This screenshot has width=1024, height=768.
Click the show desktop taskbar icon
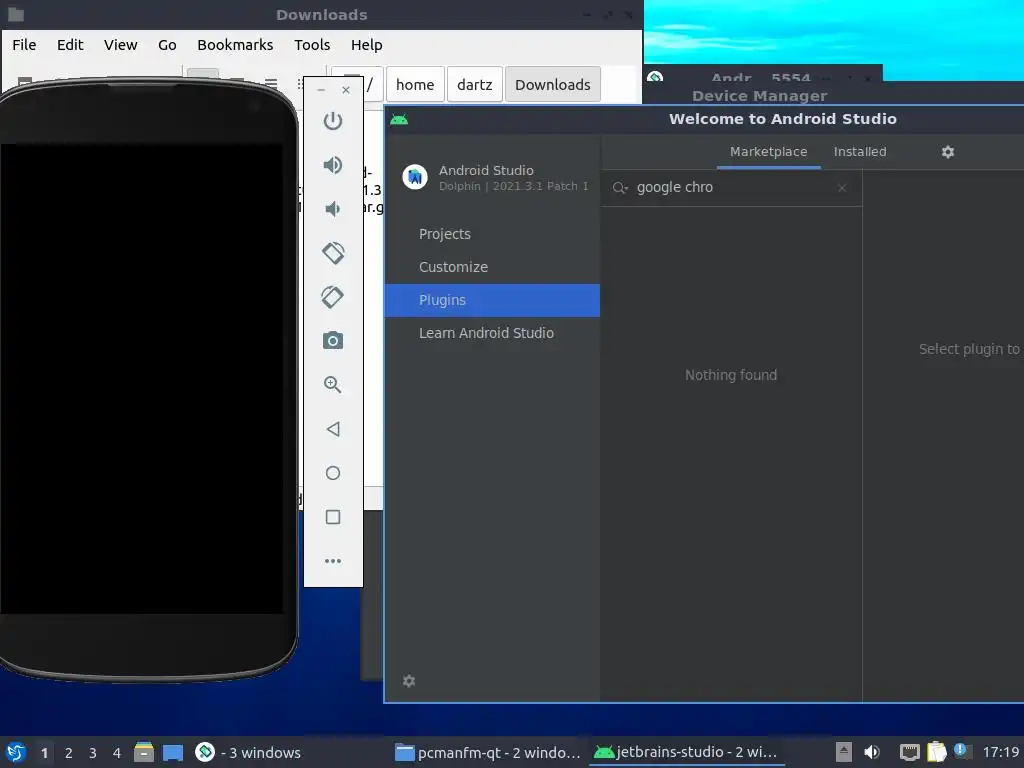[173, 753]
